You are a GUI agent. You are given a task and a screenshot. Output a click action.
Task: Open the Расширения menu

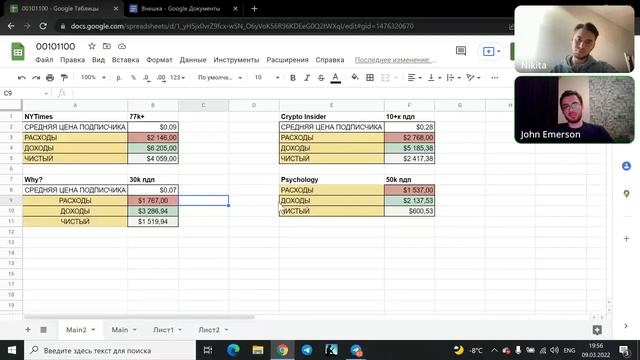point(287,60)
